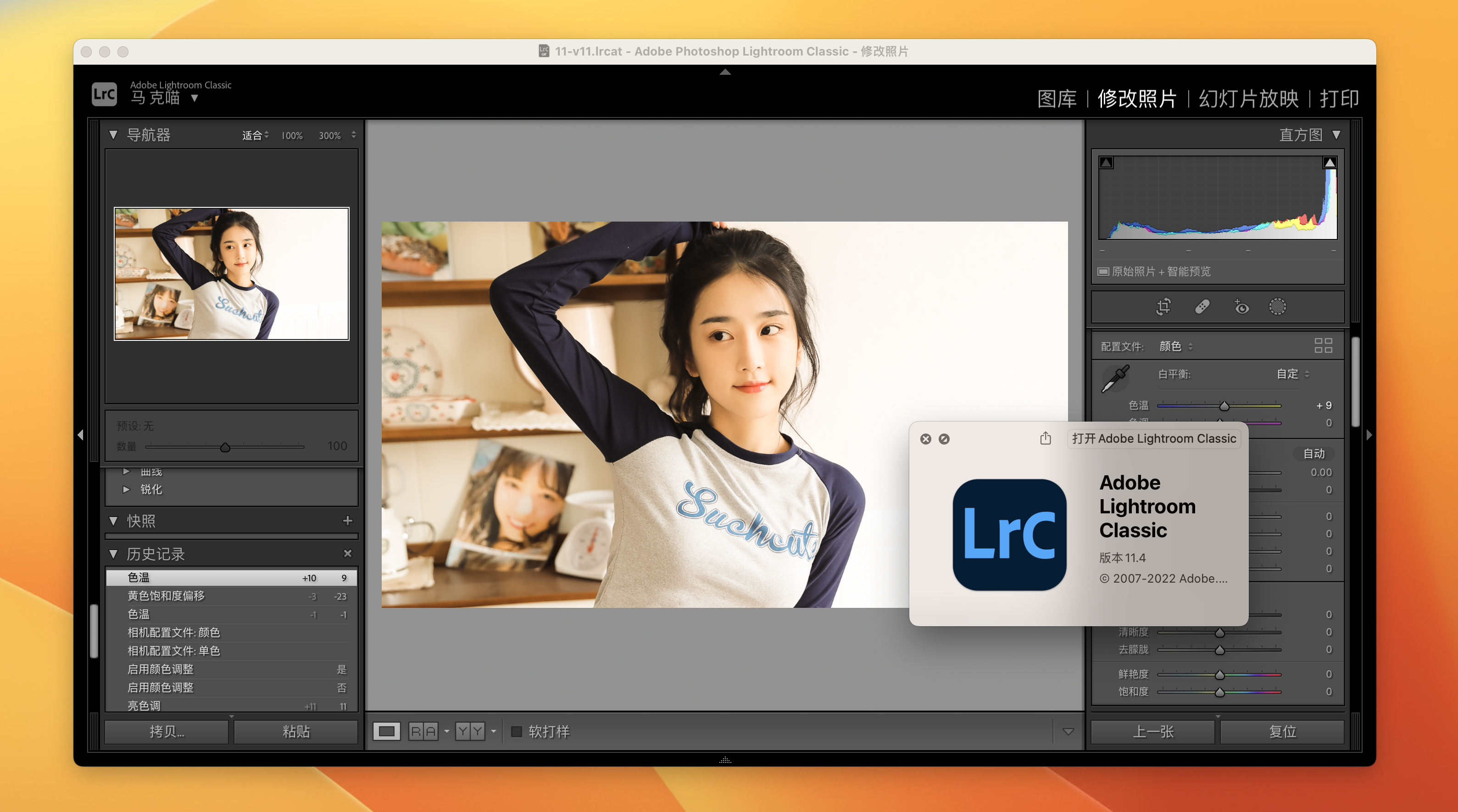Expand the 锐化 preset folder
The width and height of the screenshot is (1458, 812).
[126, 489]
